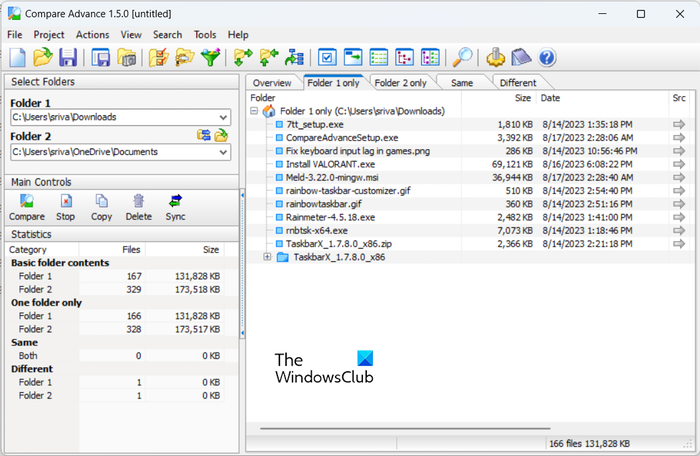Click the New project toolbar icon
The width and height of the screenshot is (700, 456).
(16, 58)
